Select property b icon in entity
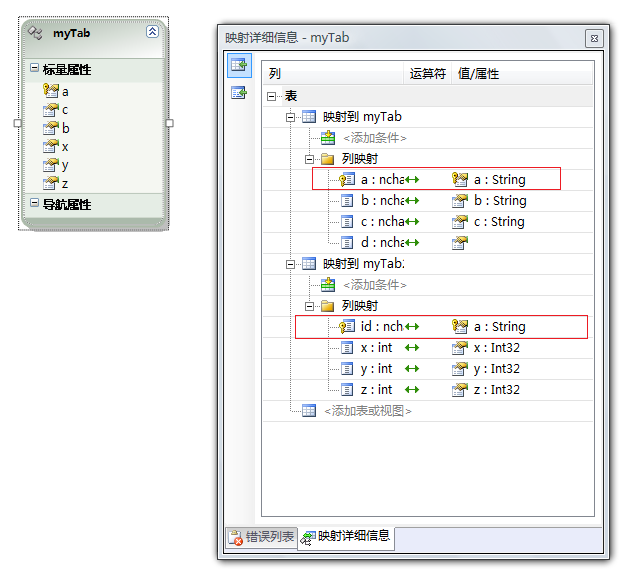 [51, 128]
